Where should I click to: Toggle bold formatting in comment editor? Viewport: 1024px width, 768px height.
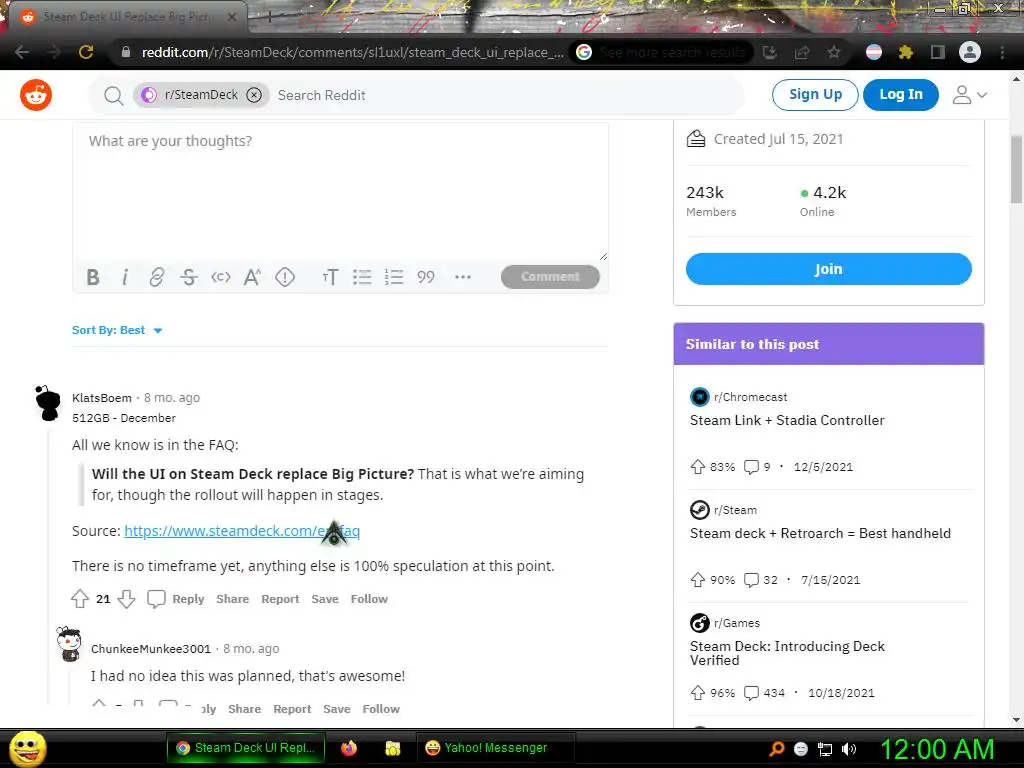click(x=93, y=277)
